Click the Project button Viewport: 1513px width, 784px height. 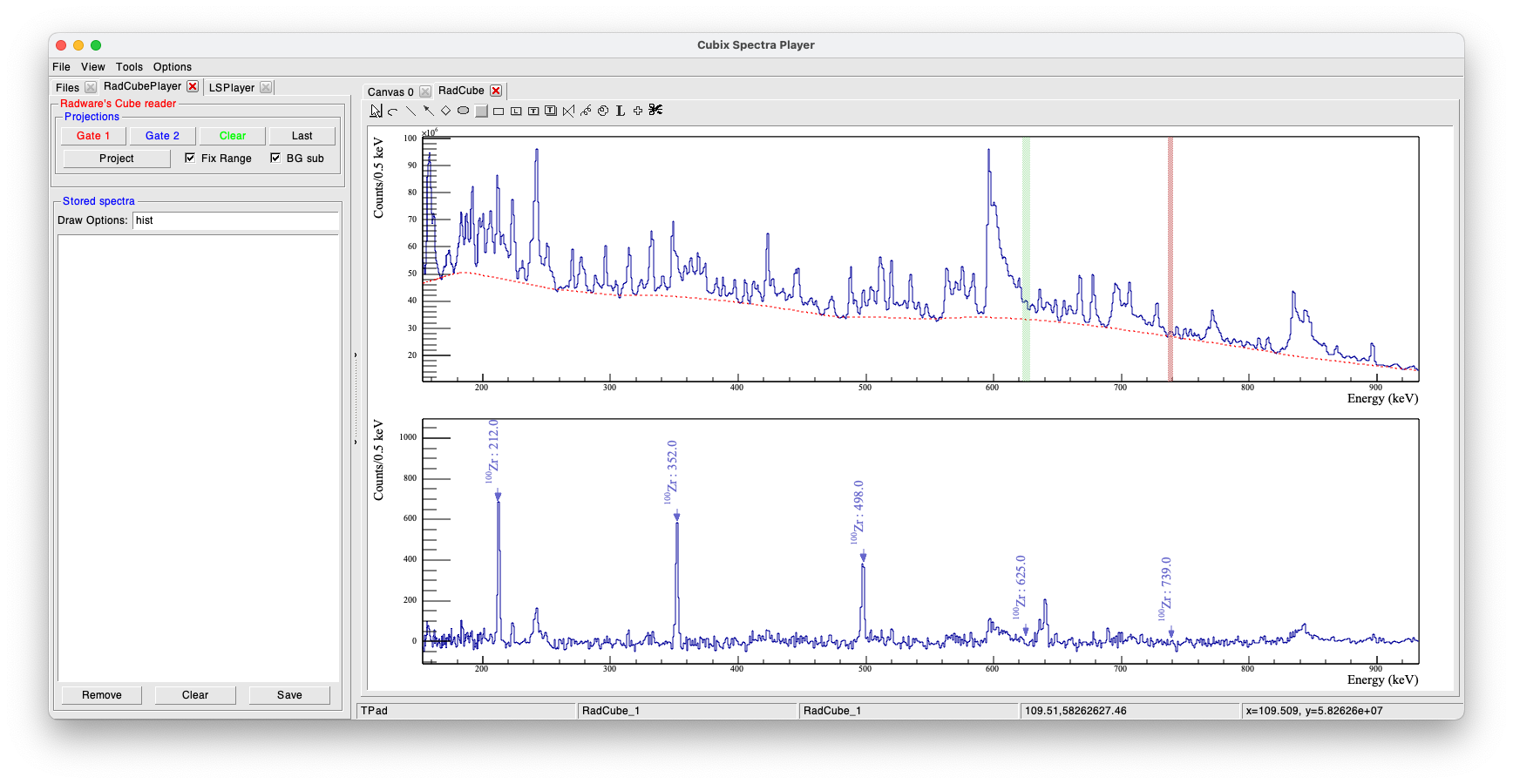117,159
